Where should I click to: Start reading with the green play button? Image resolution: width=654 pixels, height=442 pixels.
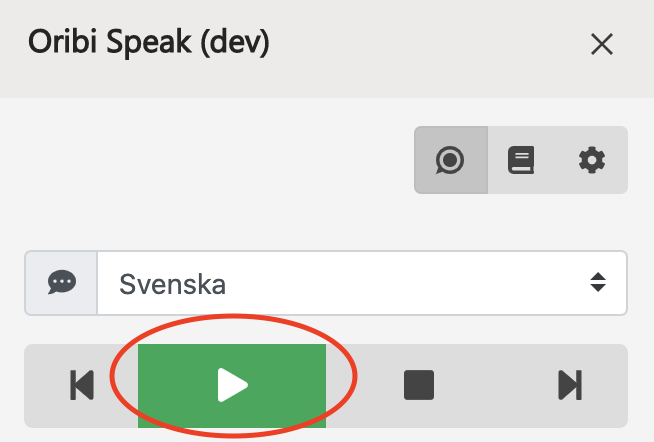[x=232, y=386]
